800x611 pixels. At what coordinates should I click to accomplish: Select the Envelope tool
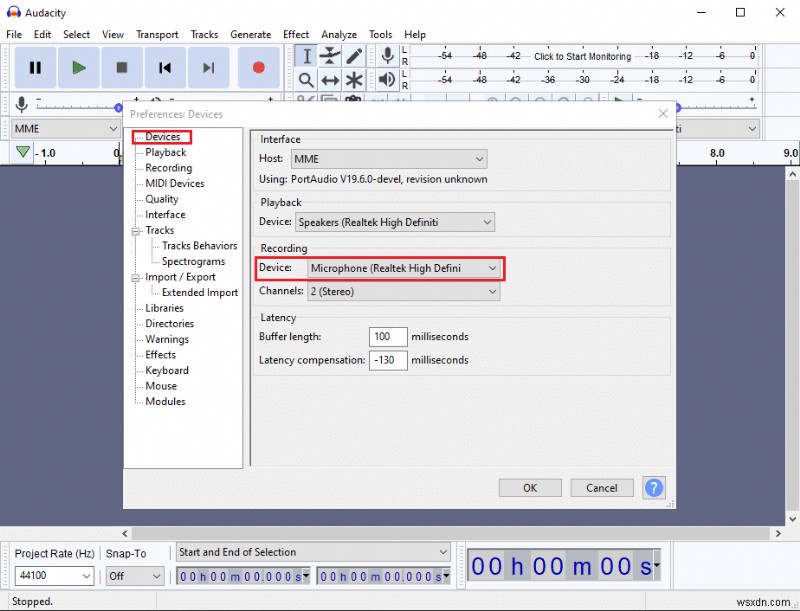330,56
